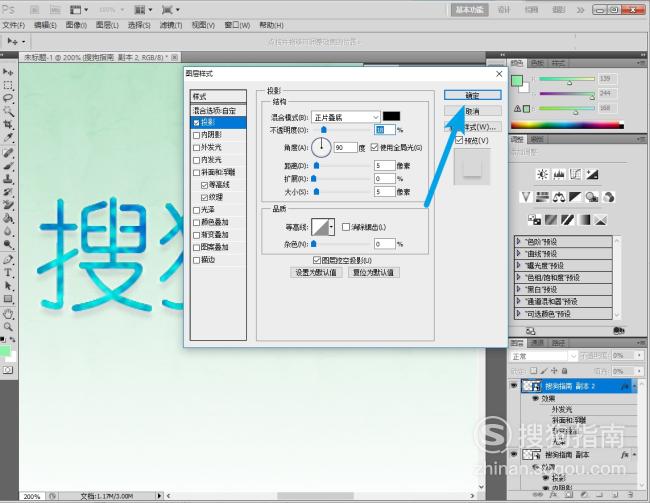Expand the "色阶"预设 presets
The image size is (650, 503).
tap(518, 241)
